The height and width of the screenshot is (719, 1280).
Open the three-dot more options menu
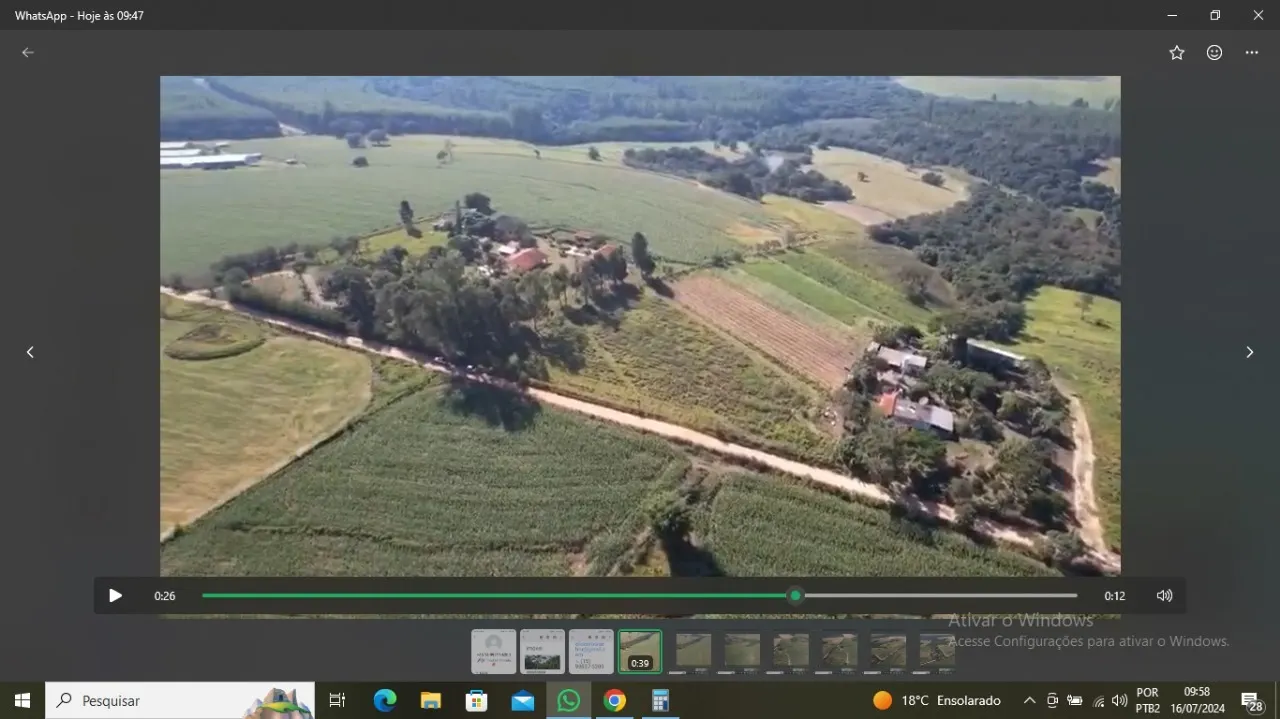tap(1252, 53)
